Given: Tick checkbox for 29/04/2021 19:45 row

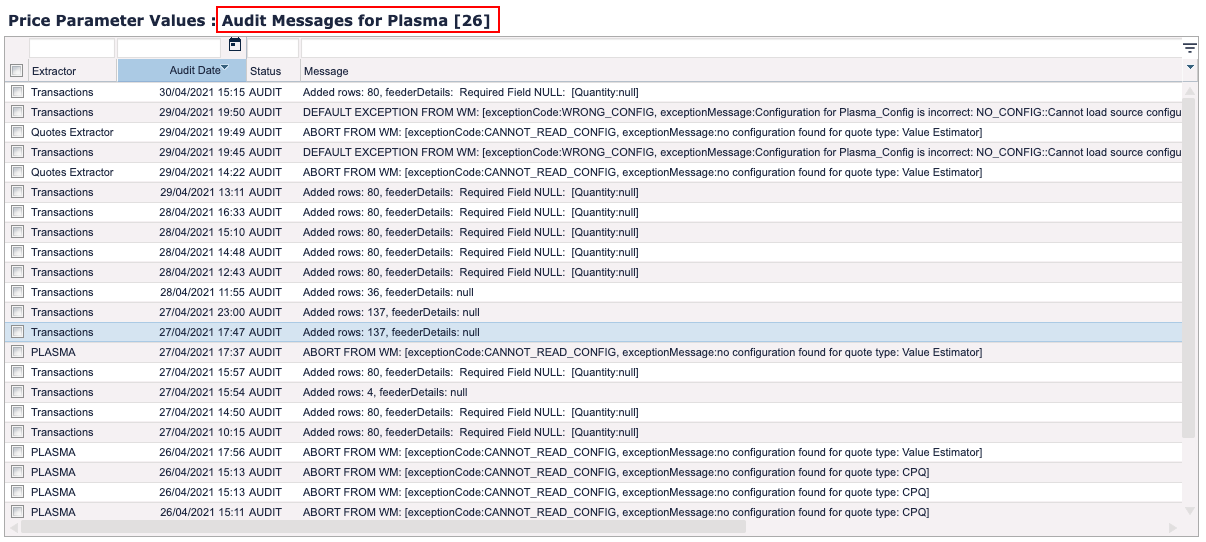Looking at the screenshot, I should [x=17, y=152].
